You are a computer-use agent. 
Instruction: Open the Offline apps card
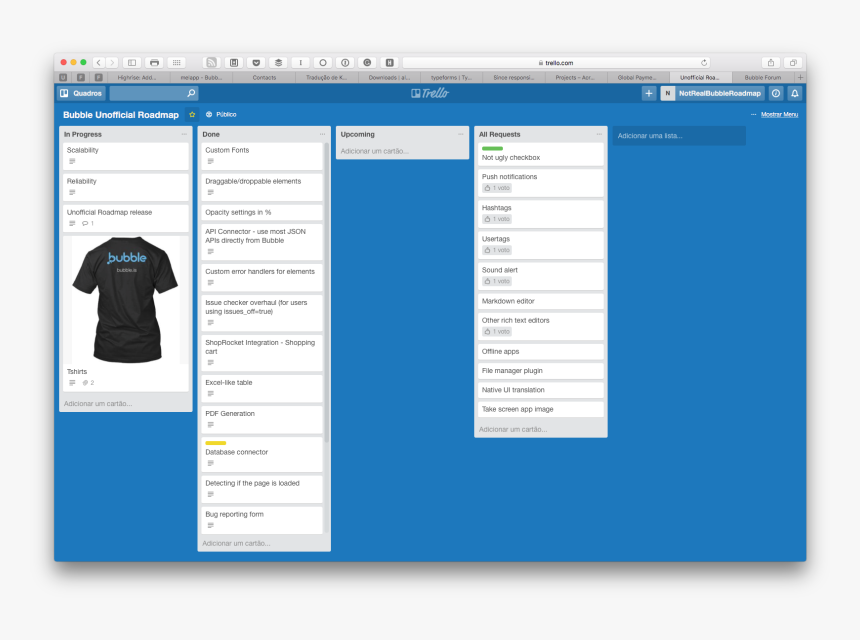540,352
